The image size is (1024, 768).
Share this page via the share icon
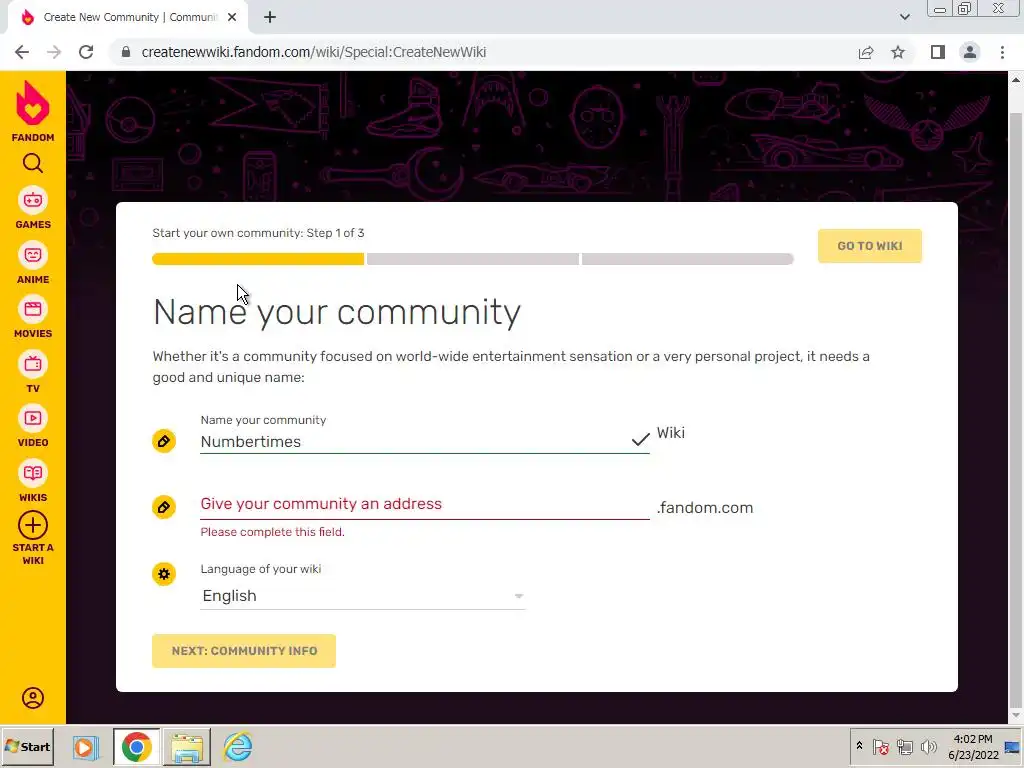click(x=866, y=52)
